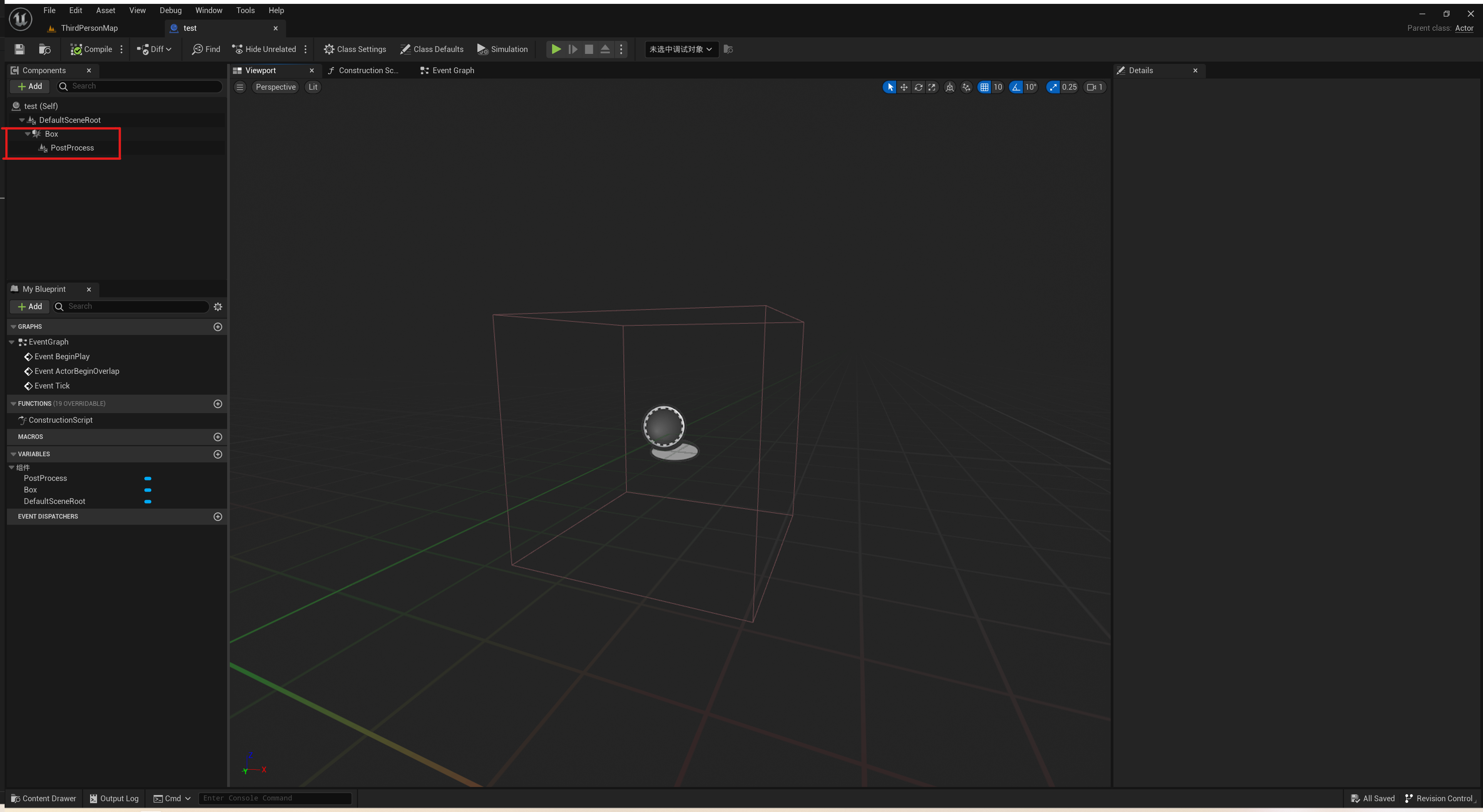This screenshot has width=1483, height=812.
Task: Open My Blueprint settings gear
Action: click(x=218, y=307)
